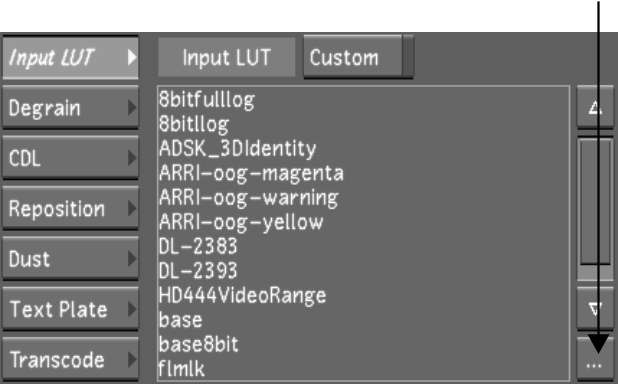Click the scroll down arrow button
Image resolution: width=618 pixels, height=384 pixels.
point(595,309)
